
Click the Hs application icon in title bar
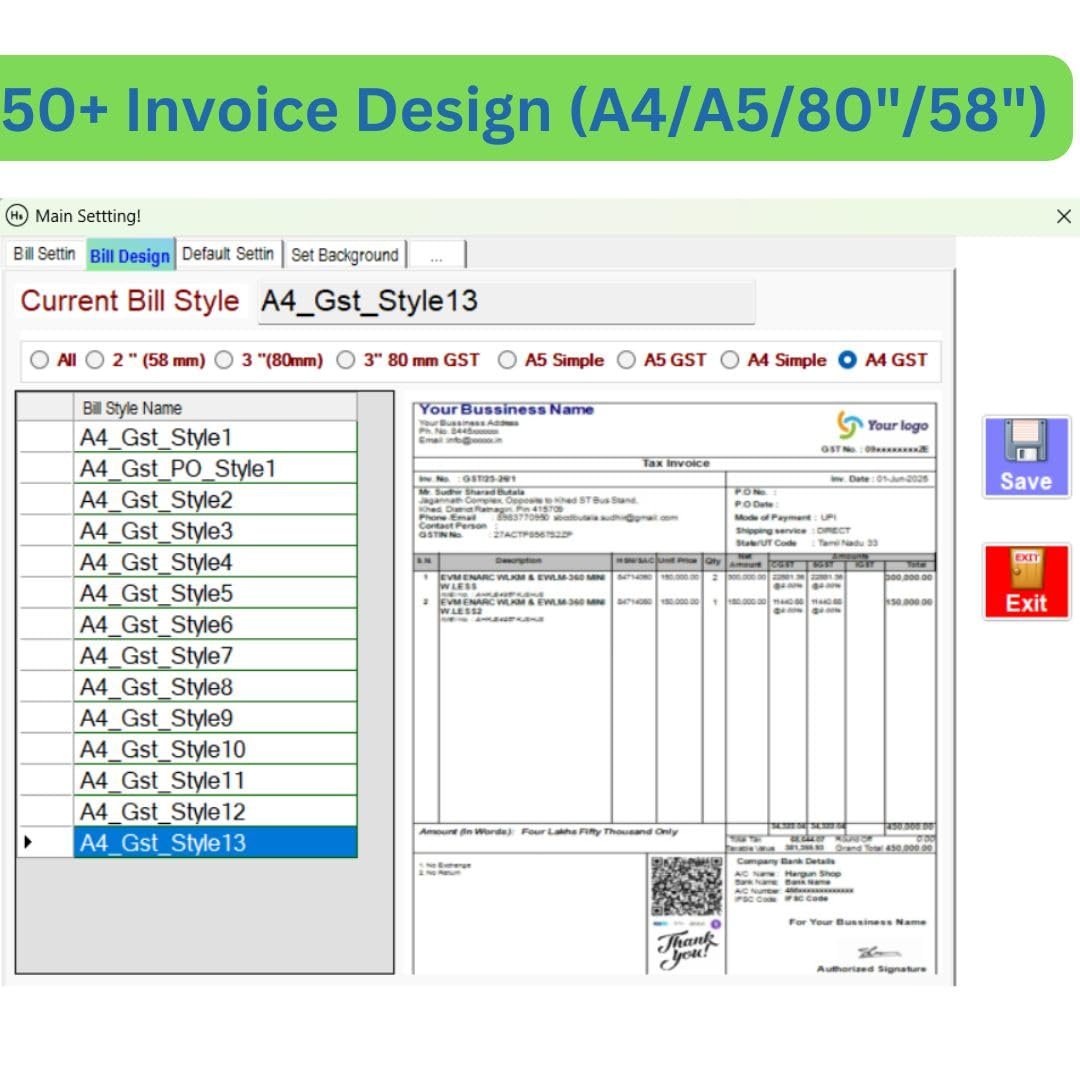coord(17,216)
